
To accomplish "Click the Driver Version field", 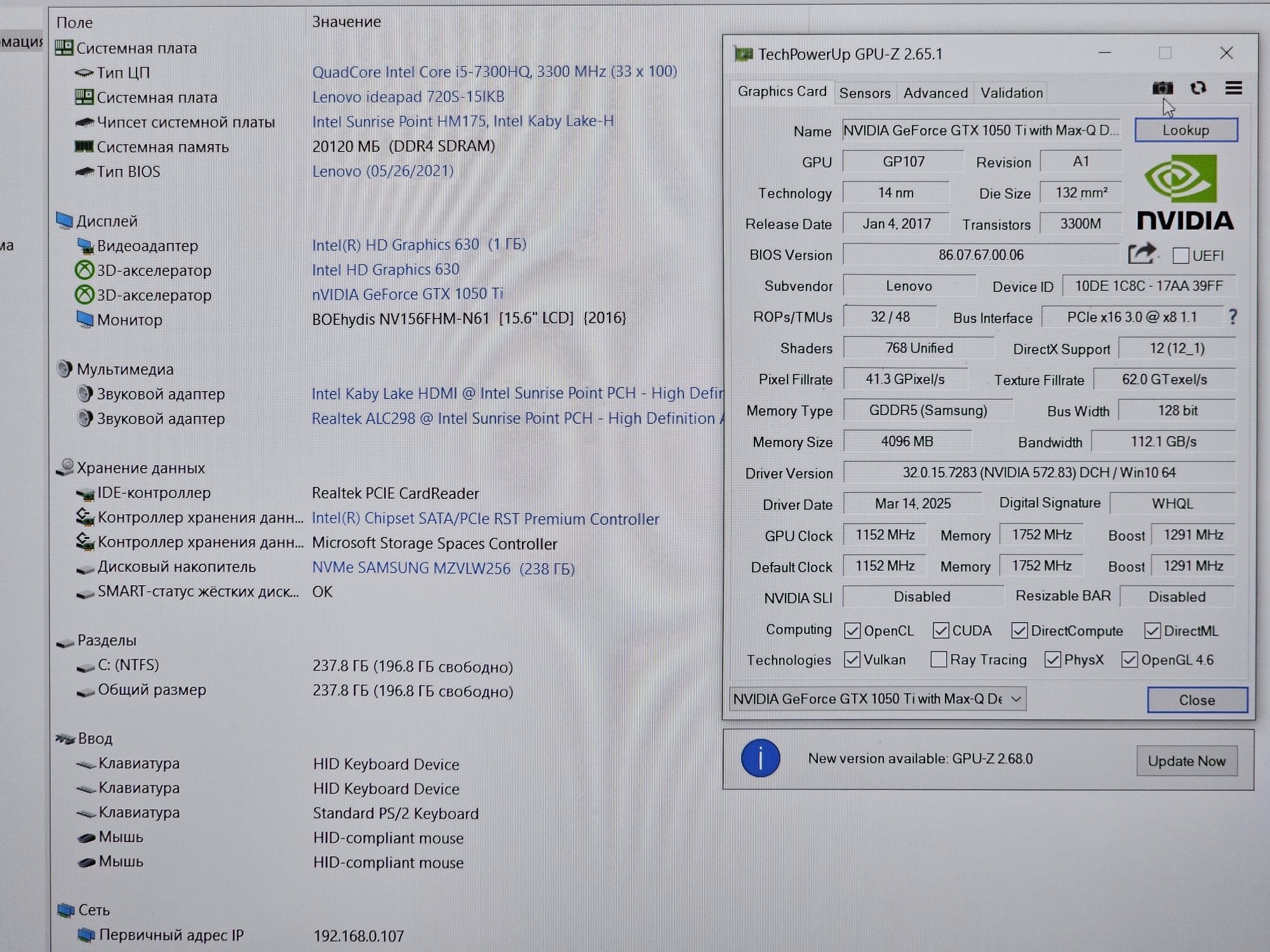I will pos(1039,473).
